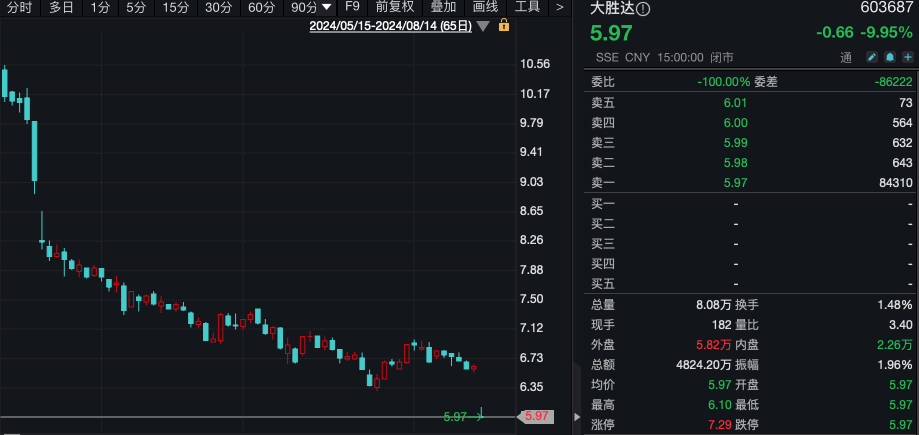919x435 pixels.
Task: Click the 卖五 price 6.01
Action: point(735,103)
